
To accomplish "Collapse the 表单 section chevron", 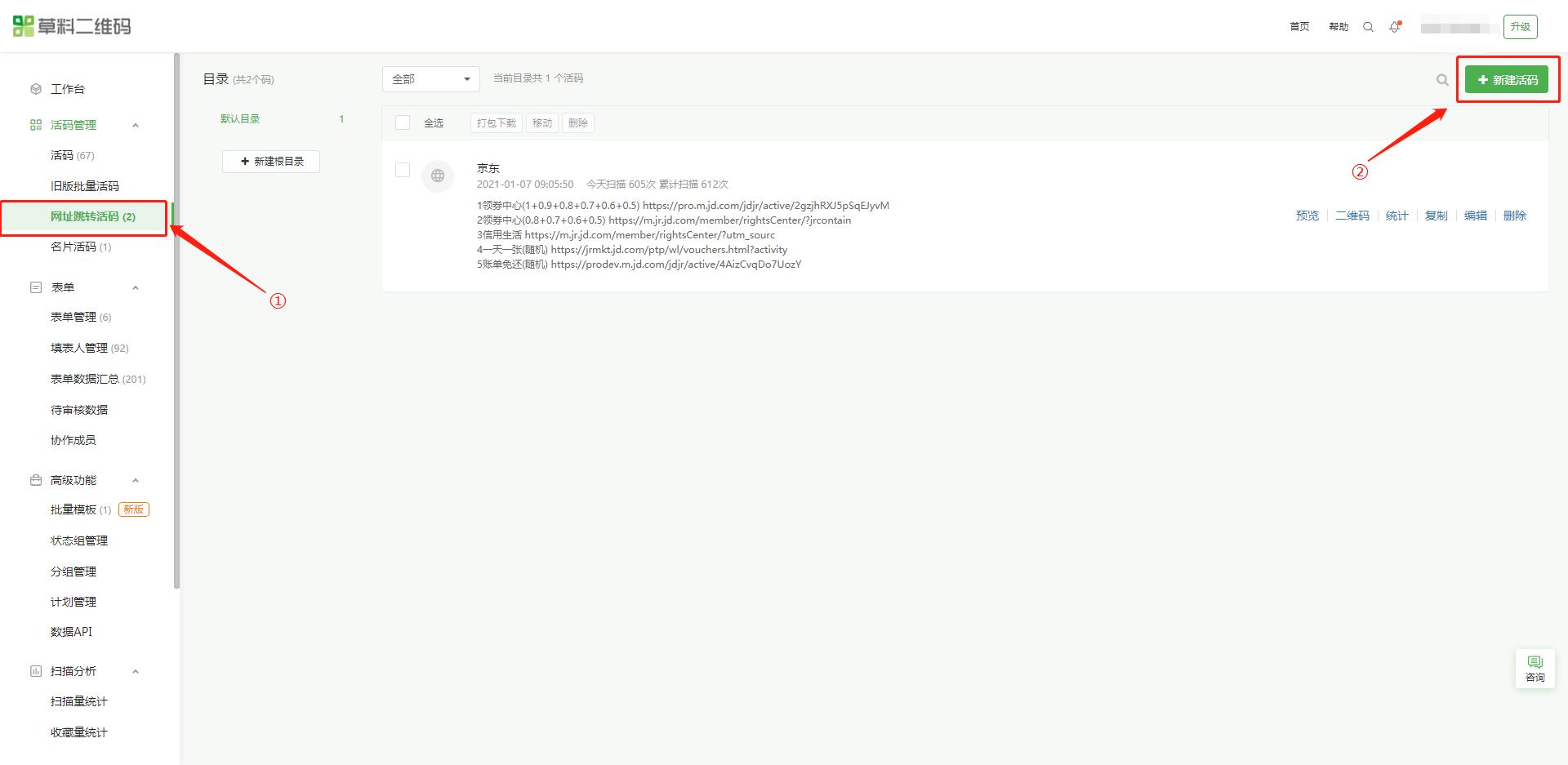I will 136,287.
